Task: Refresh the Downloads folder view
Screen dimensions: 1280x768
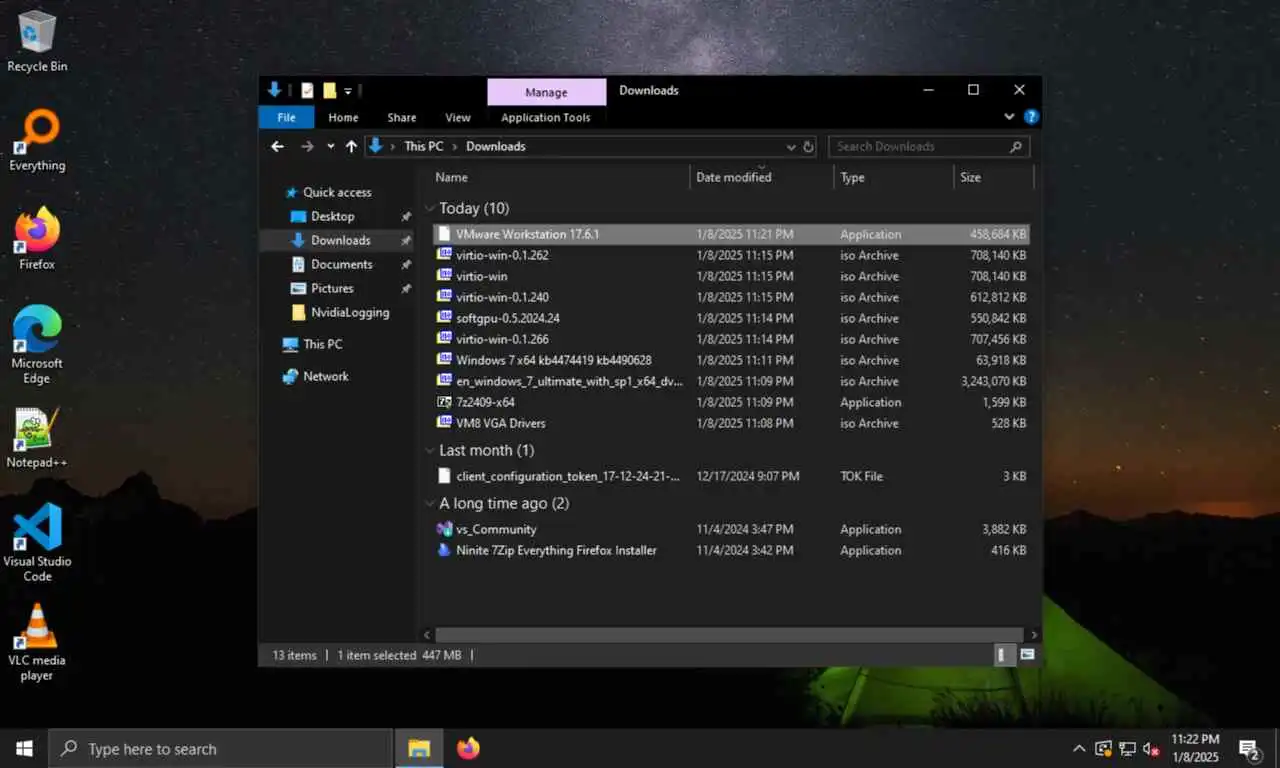Action: (808, 146)
